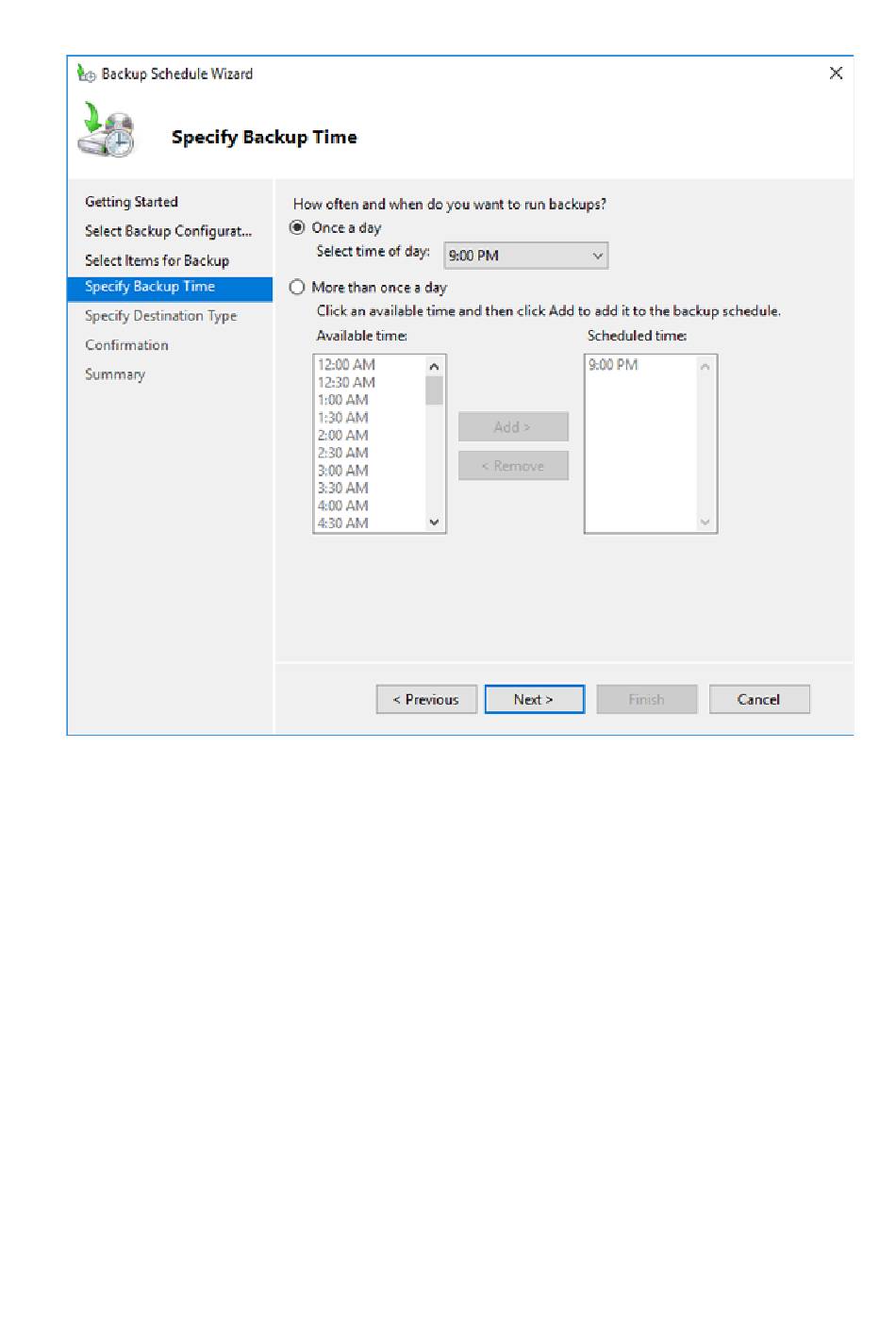The height and width of the screenshot is (1328, 896).
Task: Select 9:00 PM in Scheduled time list
Action: click(x=613, y=364)
